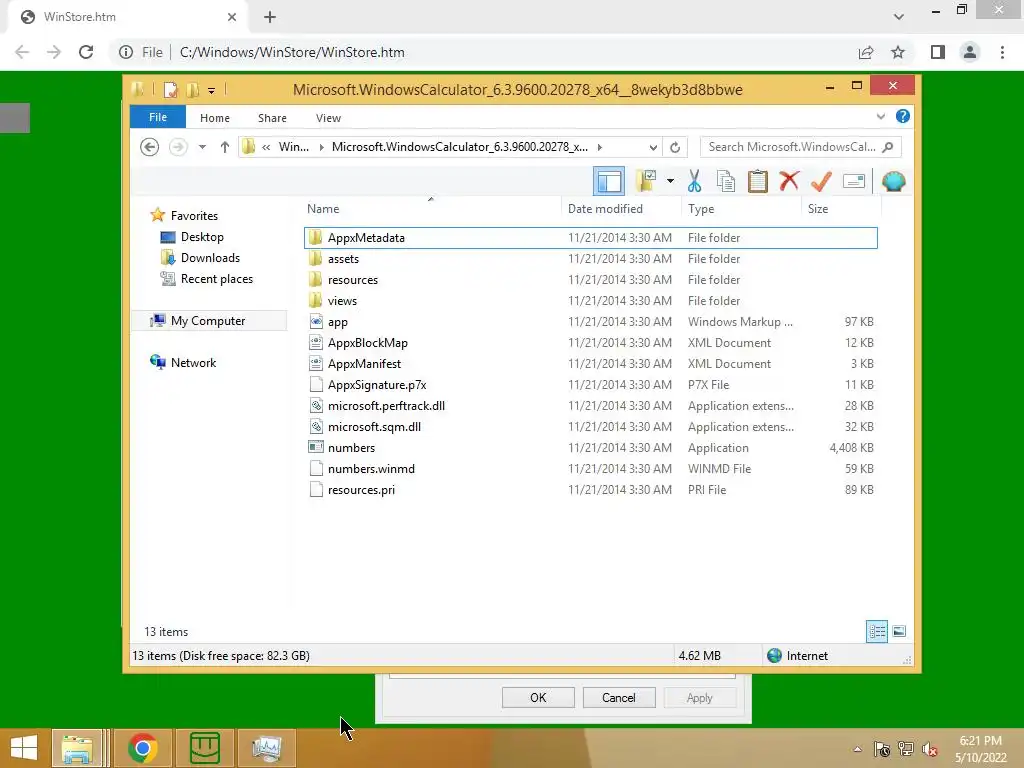Open Google Chrome from the taskbar
Viewport: 1024px width, 768px height.
[142, 748]
